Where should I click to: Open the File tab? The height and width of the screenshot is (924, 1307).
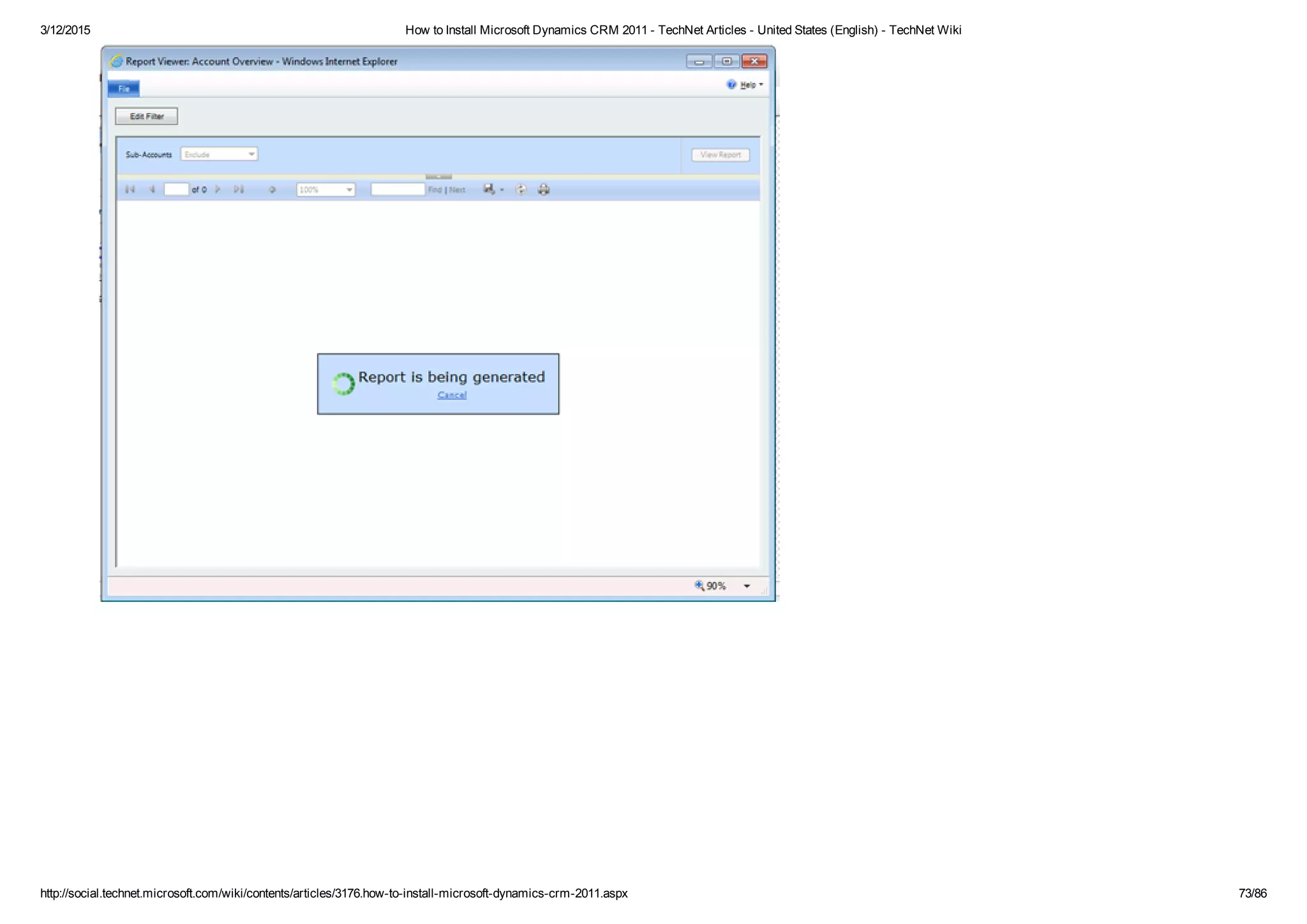pos(124,89)
